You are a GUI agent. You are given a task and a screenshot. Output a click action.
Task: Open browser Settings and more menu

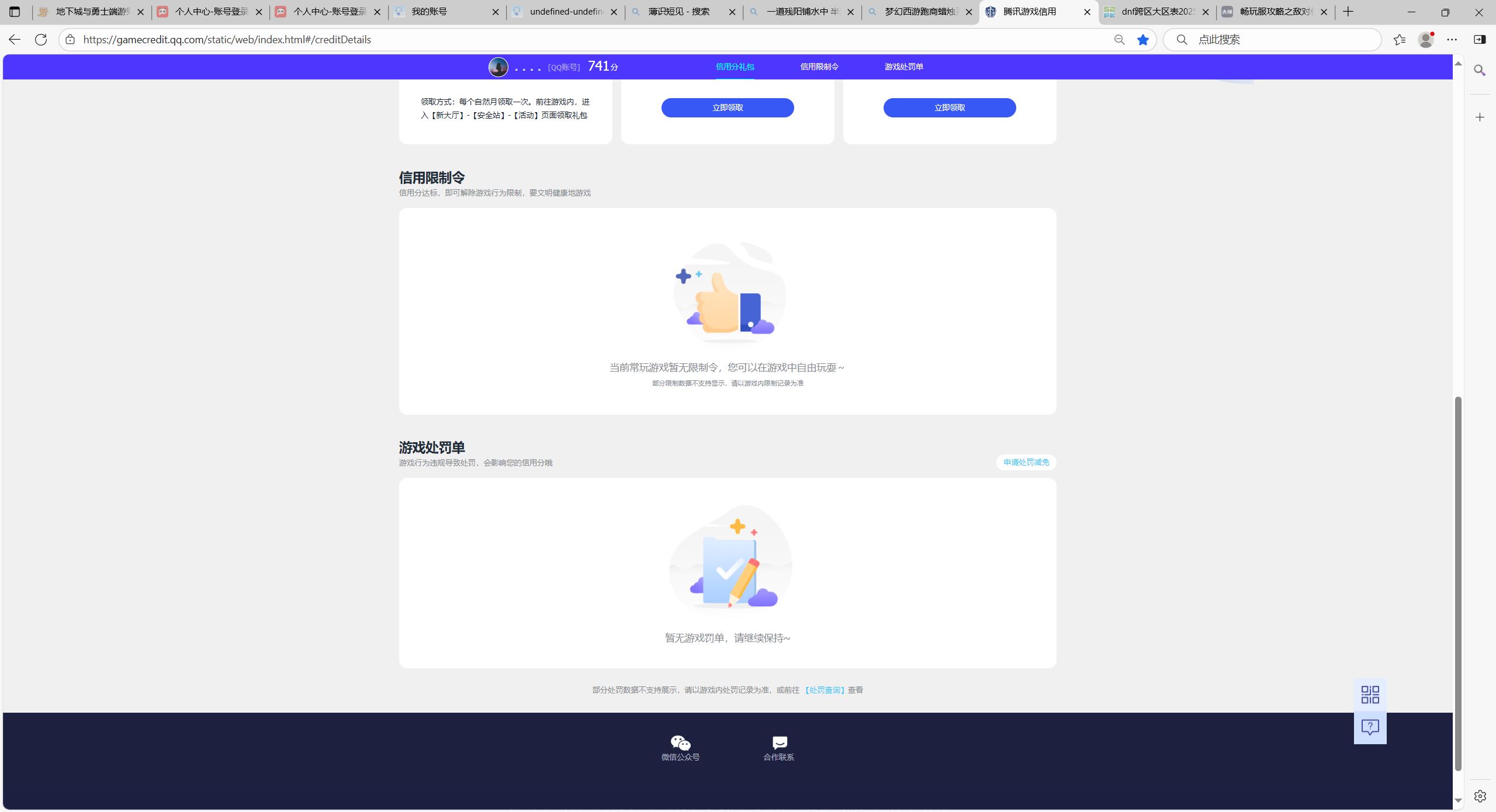coord(1452,40)
